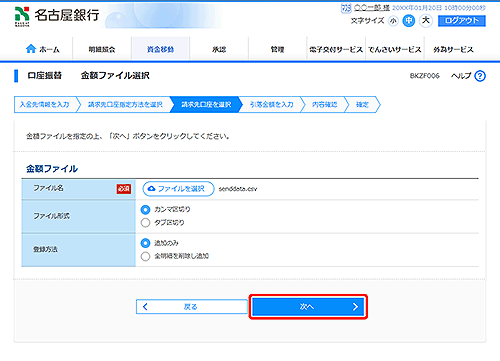Click the ファイルを選択 file button

[x=178, y=189]
